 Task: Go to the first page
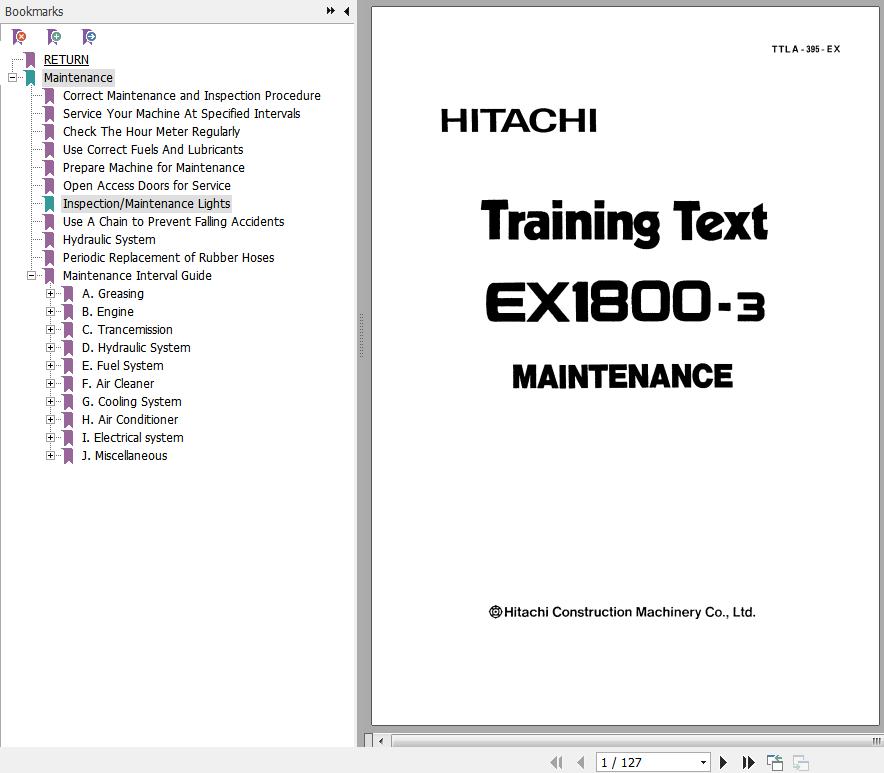(x=556, y=762)
